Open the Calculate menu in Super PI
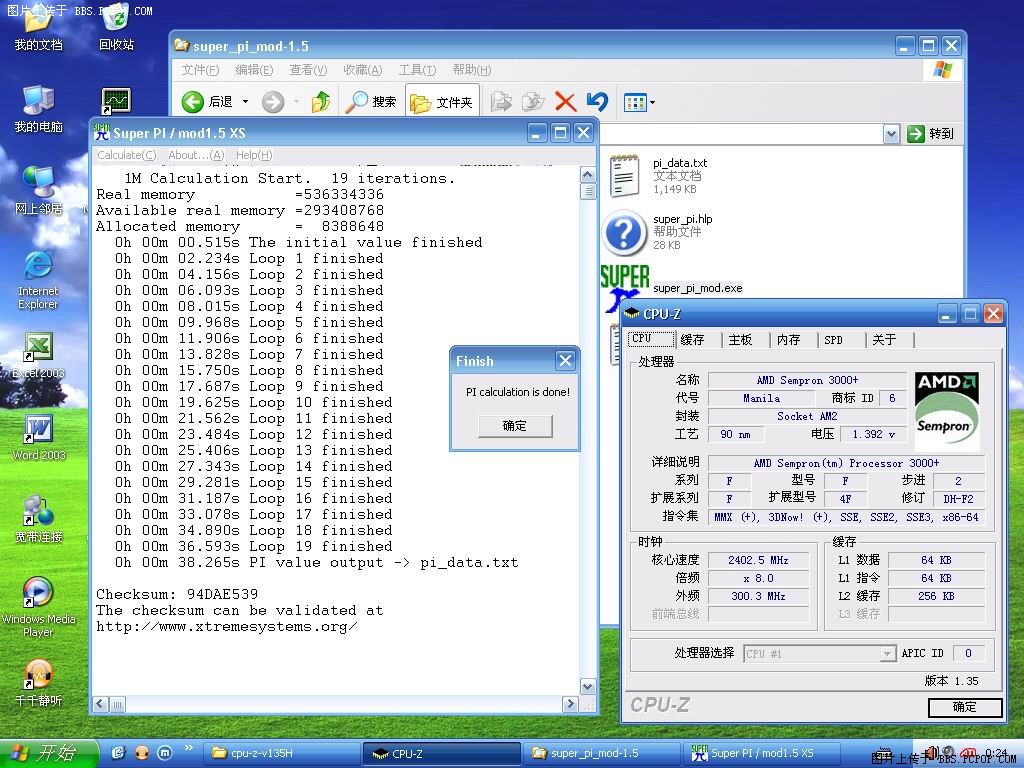 [x=127, y=155]
